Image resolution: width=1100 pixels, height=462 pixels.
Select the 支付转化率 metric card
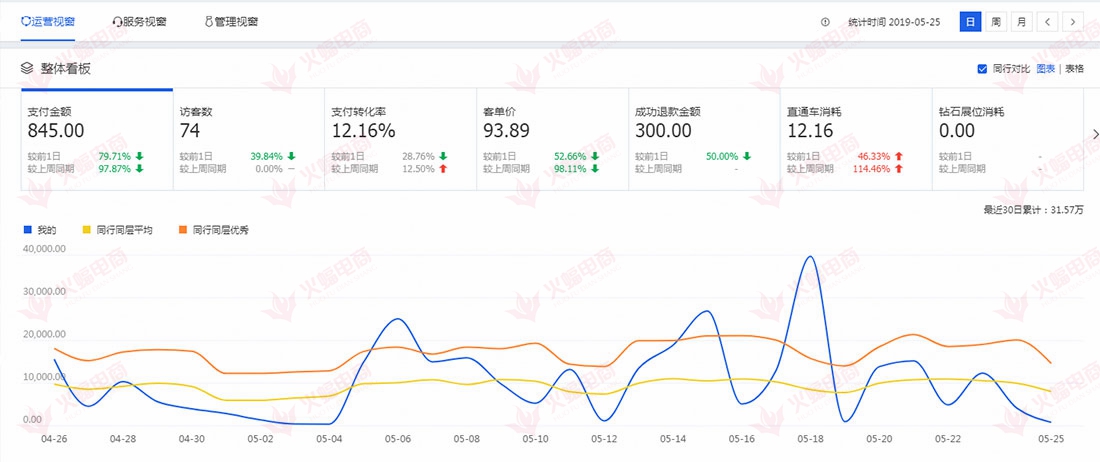click(x=400, y=140)
